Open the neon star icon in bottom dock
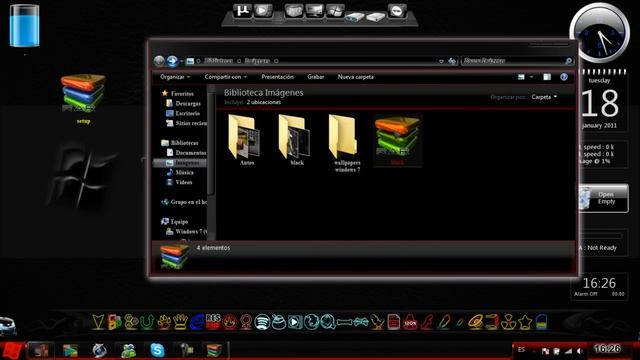The image size is (640, 360). [525, 322]
